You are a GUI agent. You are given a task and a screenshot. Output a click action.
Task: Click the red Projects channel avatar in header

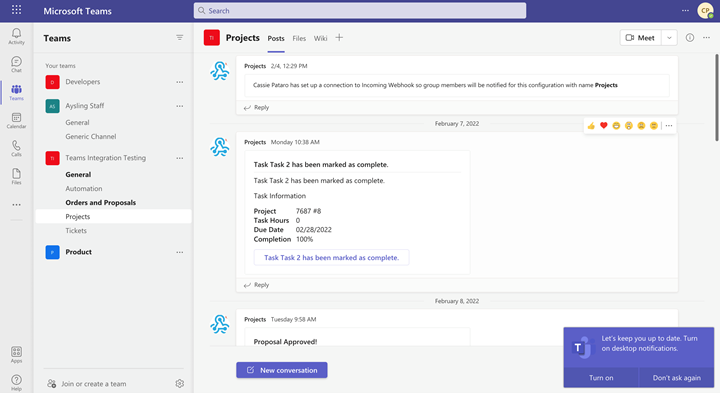point(212,38)
